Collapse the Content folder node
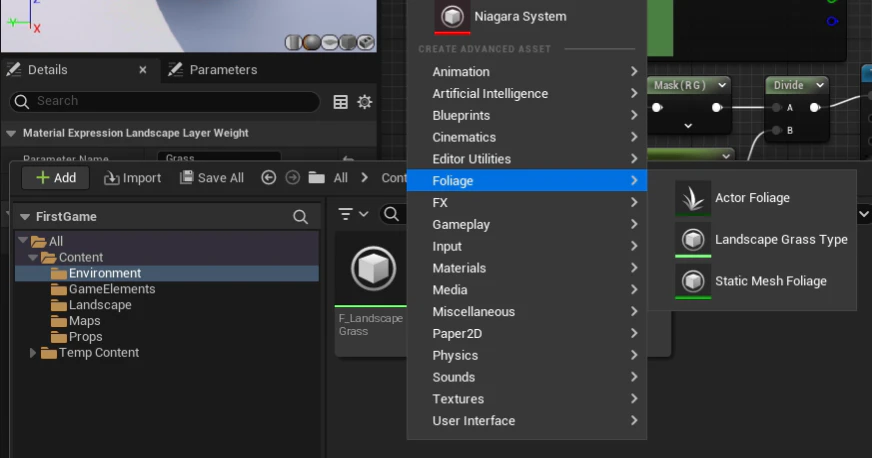 pos(33,257)
